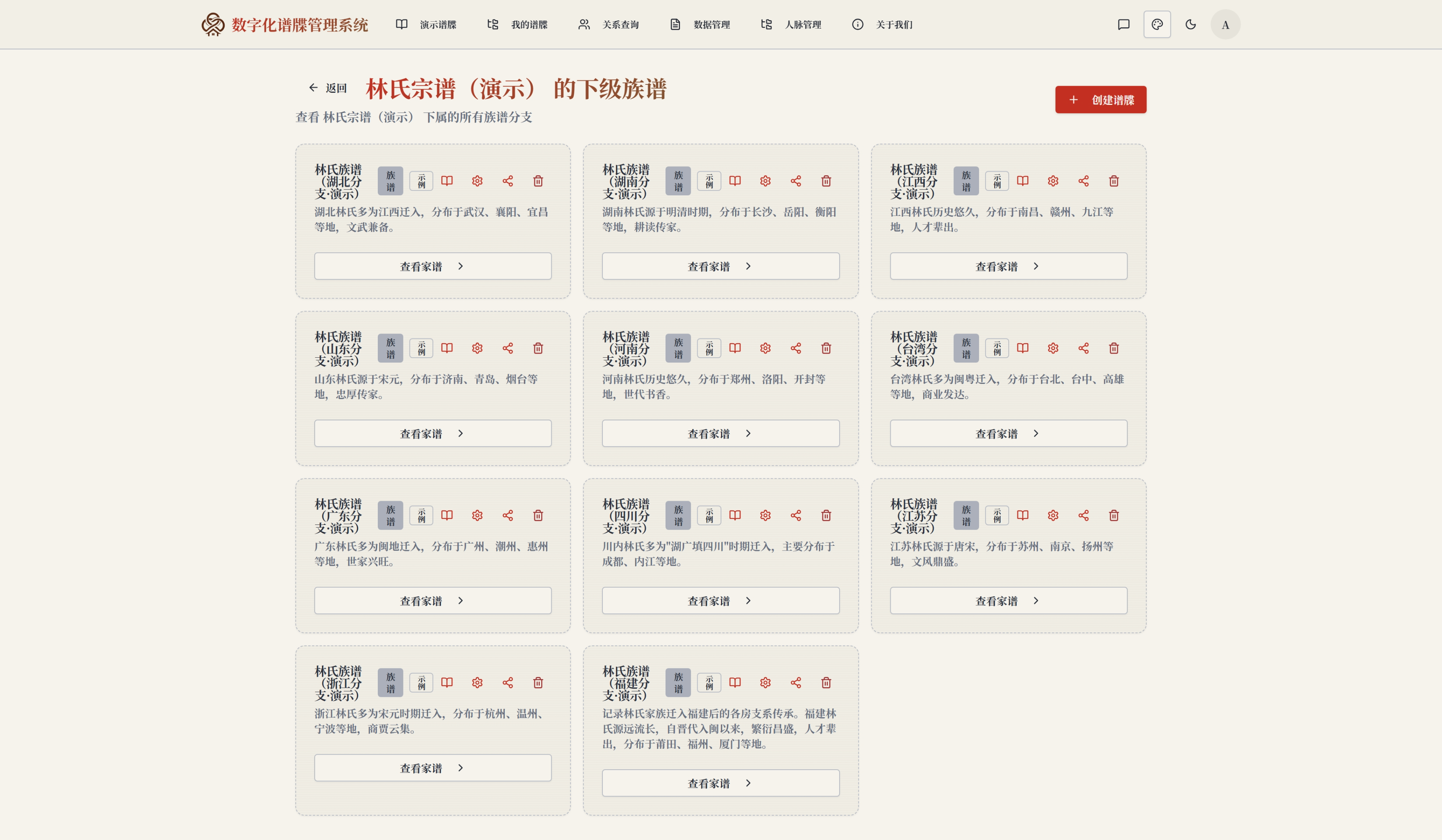1442x840 pixels.
Task: Open user avatar menu labeled A
Action: tap(1225, 25)
